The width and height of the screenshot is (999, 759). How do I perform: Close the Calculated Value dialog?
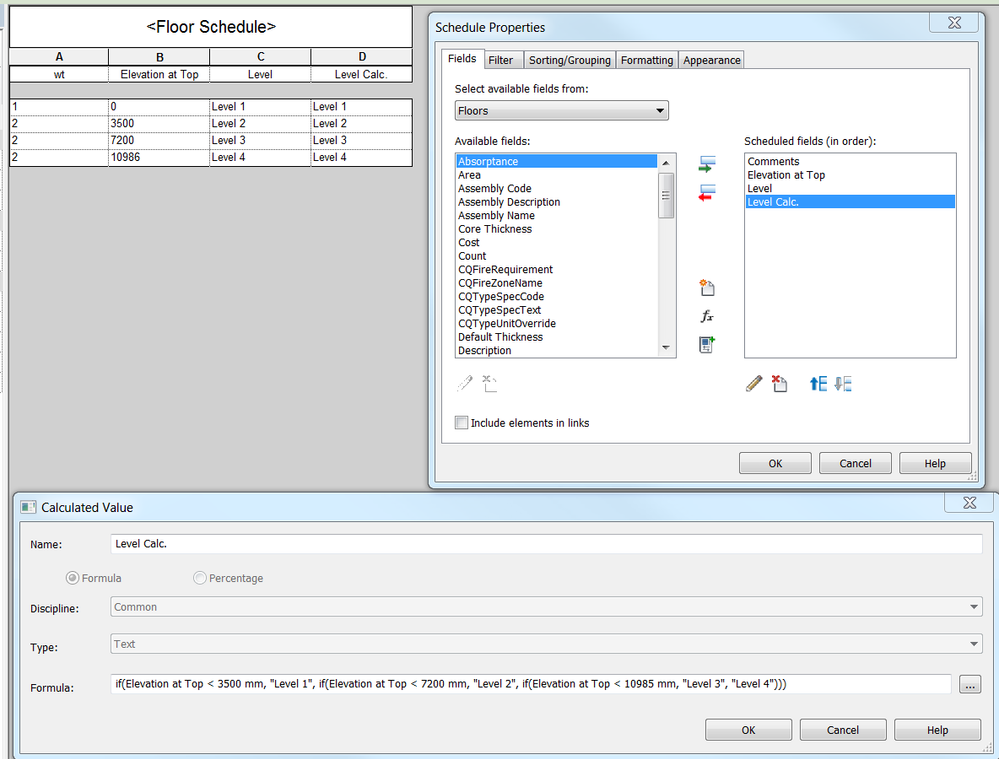point(969,503)
